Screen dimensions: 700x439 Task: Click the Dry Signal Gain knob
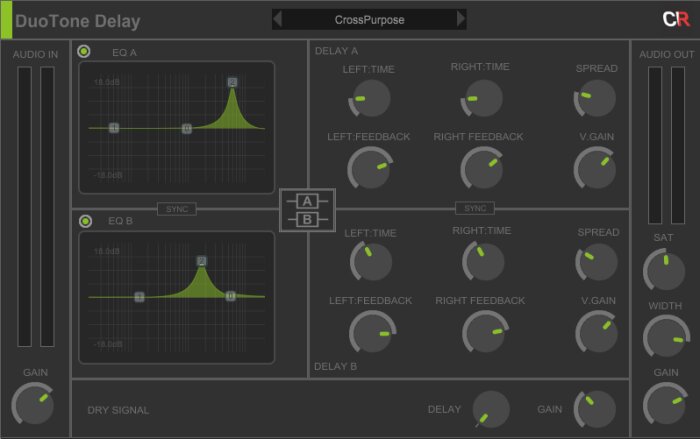[x=595, y=409]
